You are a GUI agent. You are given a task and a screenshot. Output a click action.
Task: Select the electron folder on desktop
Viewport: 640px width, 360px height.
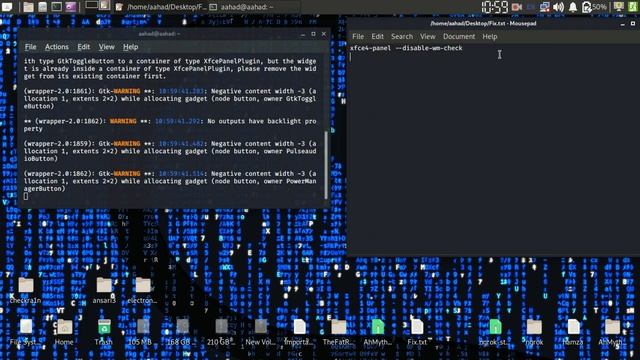coord(142,291)
